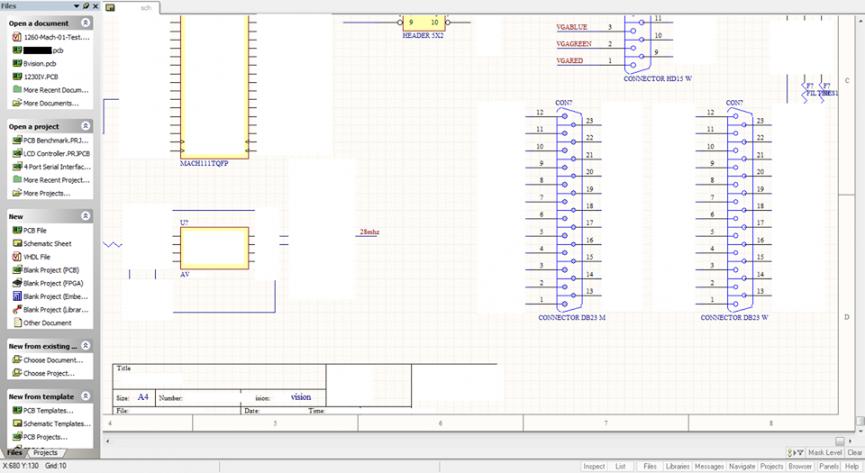Click the Blank Project (FPGA) icon
The width and height of the screenshot is (865, 473).
click(x=17, y=283)
